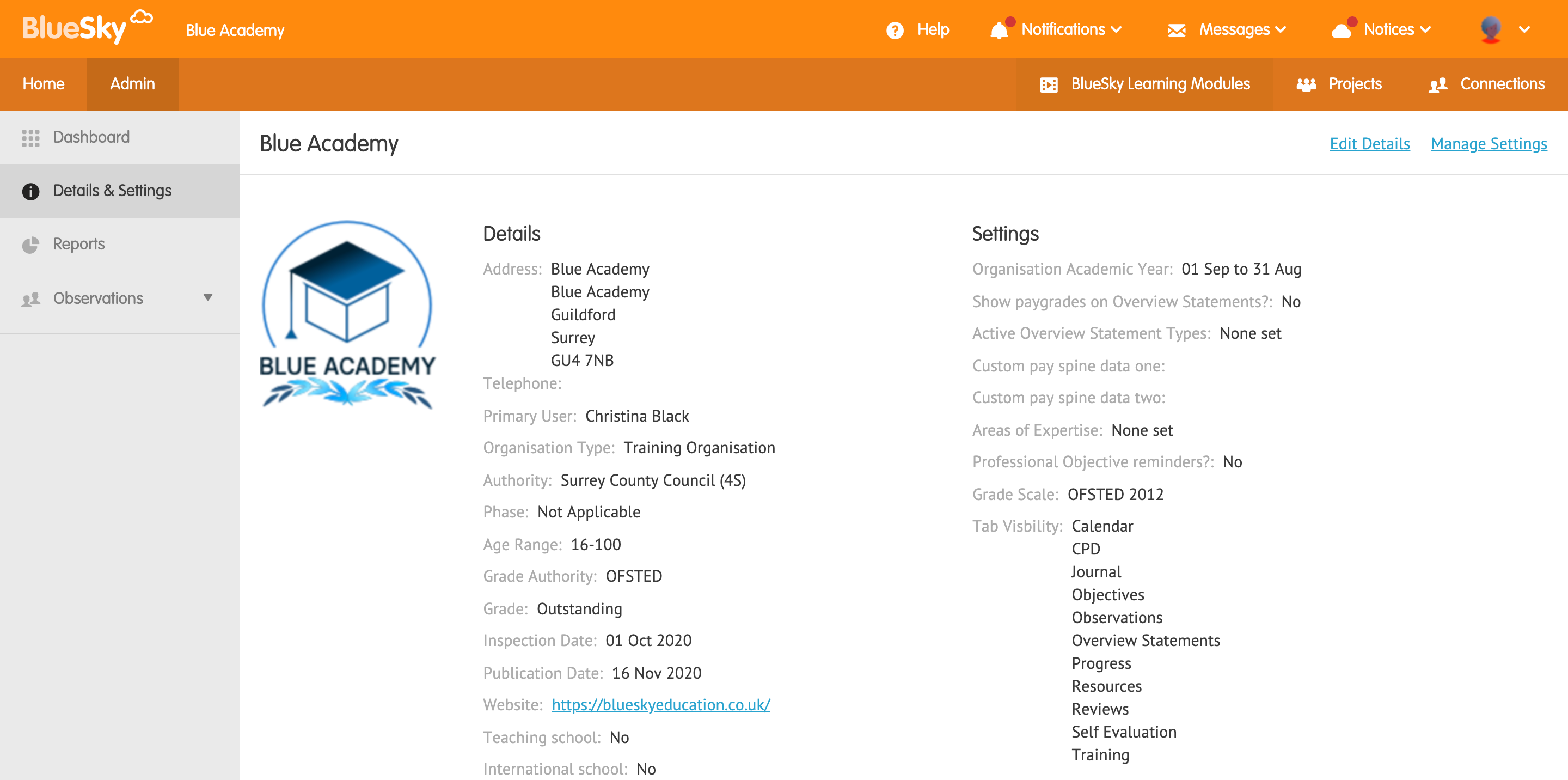Click the postcode GU4 7NB
Screen dimensions: 1568x780
(582, 361)
